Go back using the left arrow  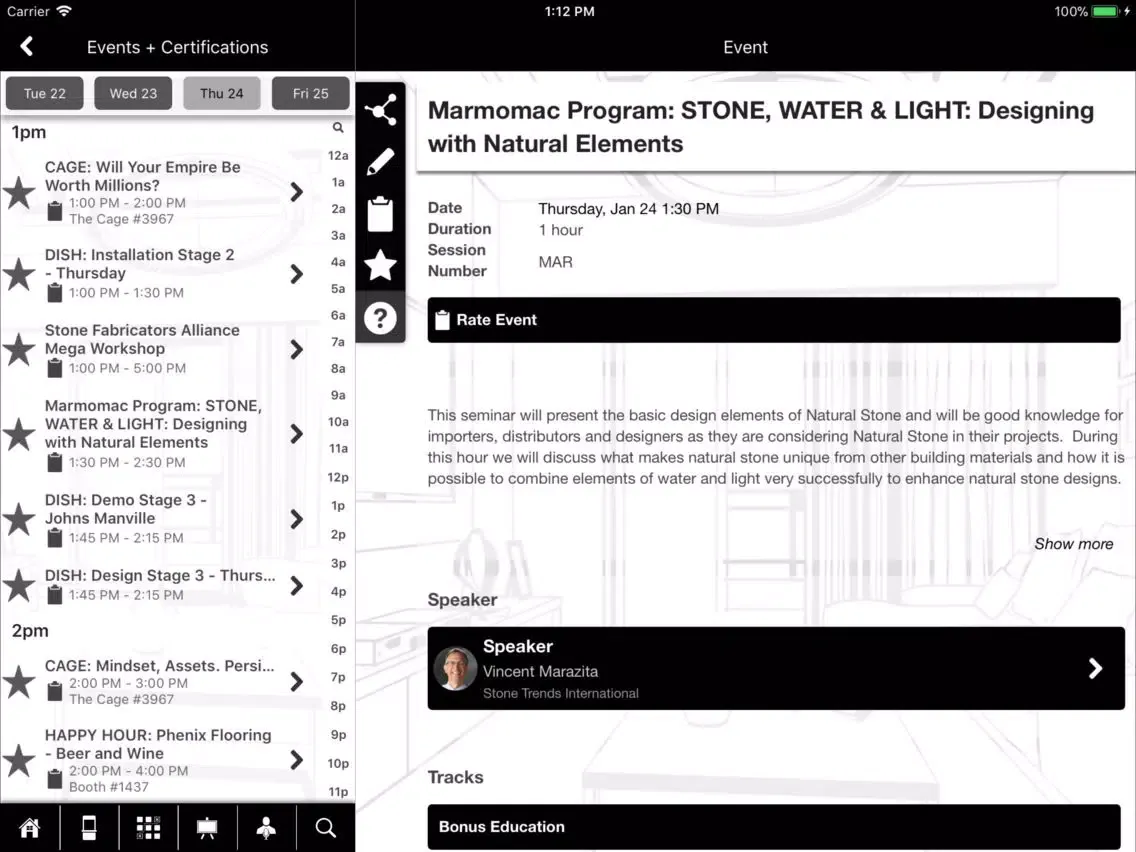pos(27,46)
